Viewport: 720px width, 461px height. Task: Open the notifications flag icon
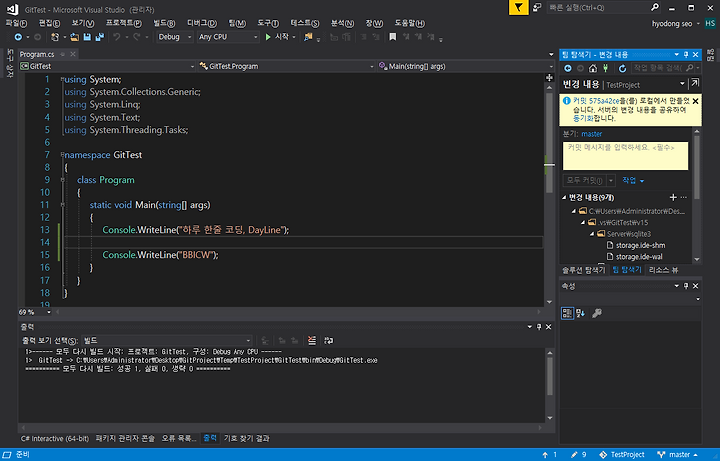click(518, 7)
